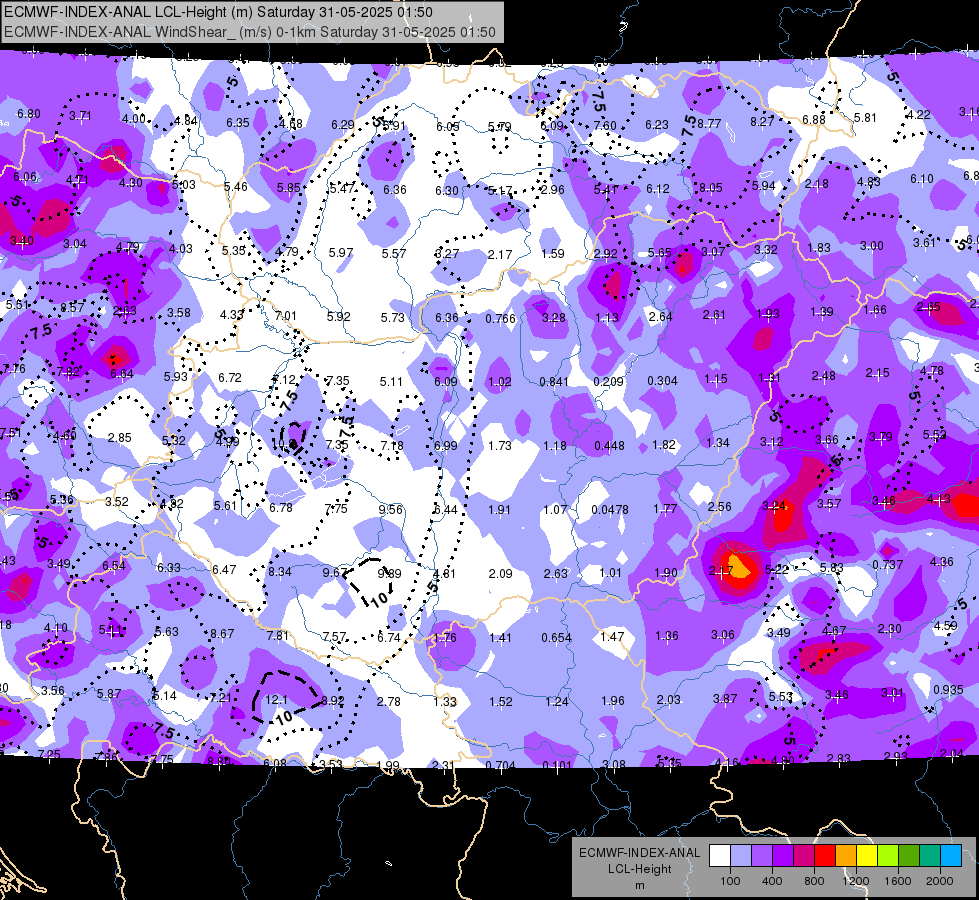Image resolution: width=979 pixels, height=900 pixels.
Task: Pick the dark green legend swatch above 1600
Action: point(909,856)
